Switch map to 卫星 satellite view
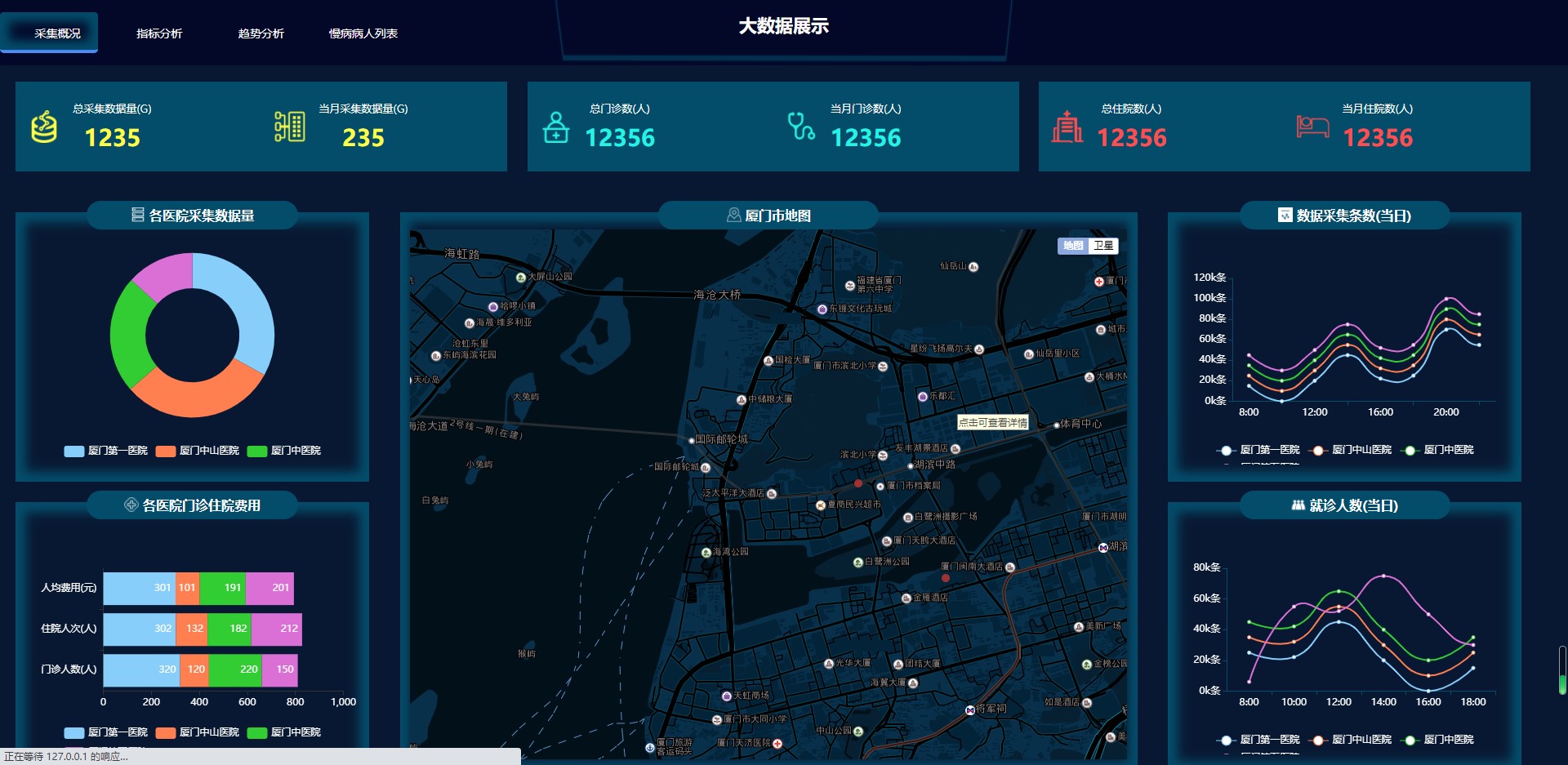 click(x=1103, y=246)
